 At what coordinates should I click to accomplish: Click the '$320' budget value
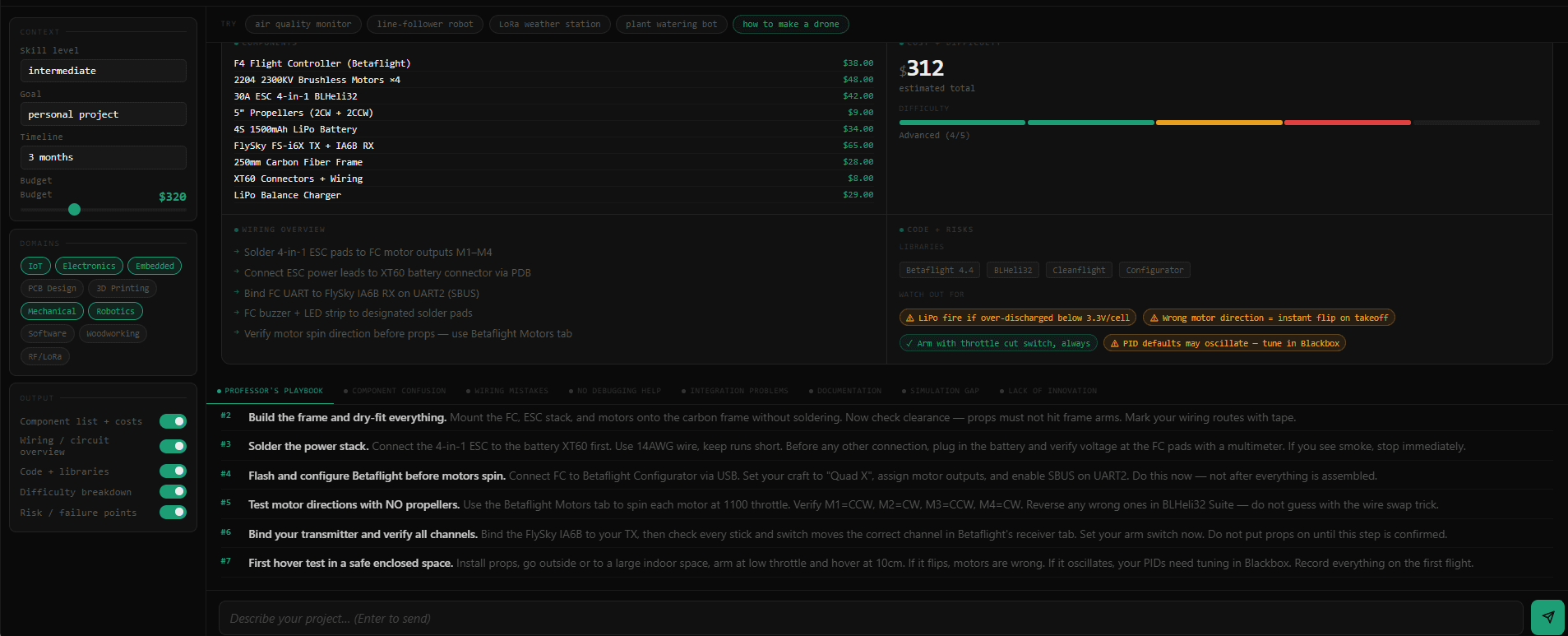pos(173,197)
